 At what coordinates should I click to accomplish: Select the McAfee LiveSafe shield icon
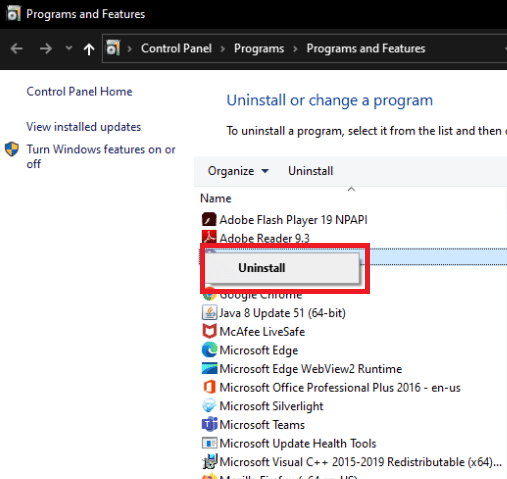tap(209, 331)
